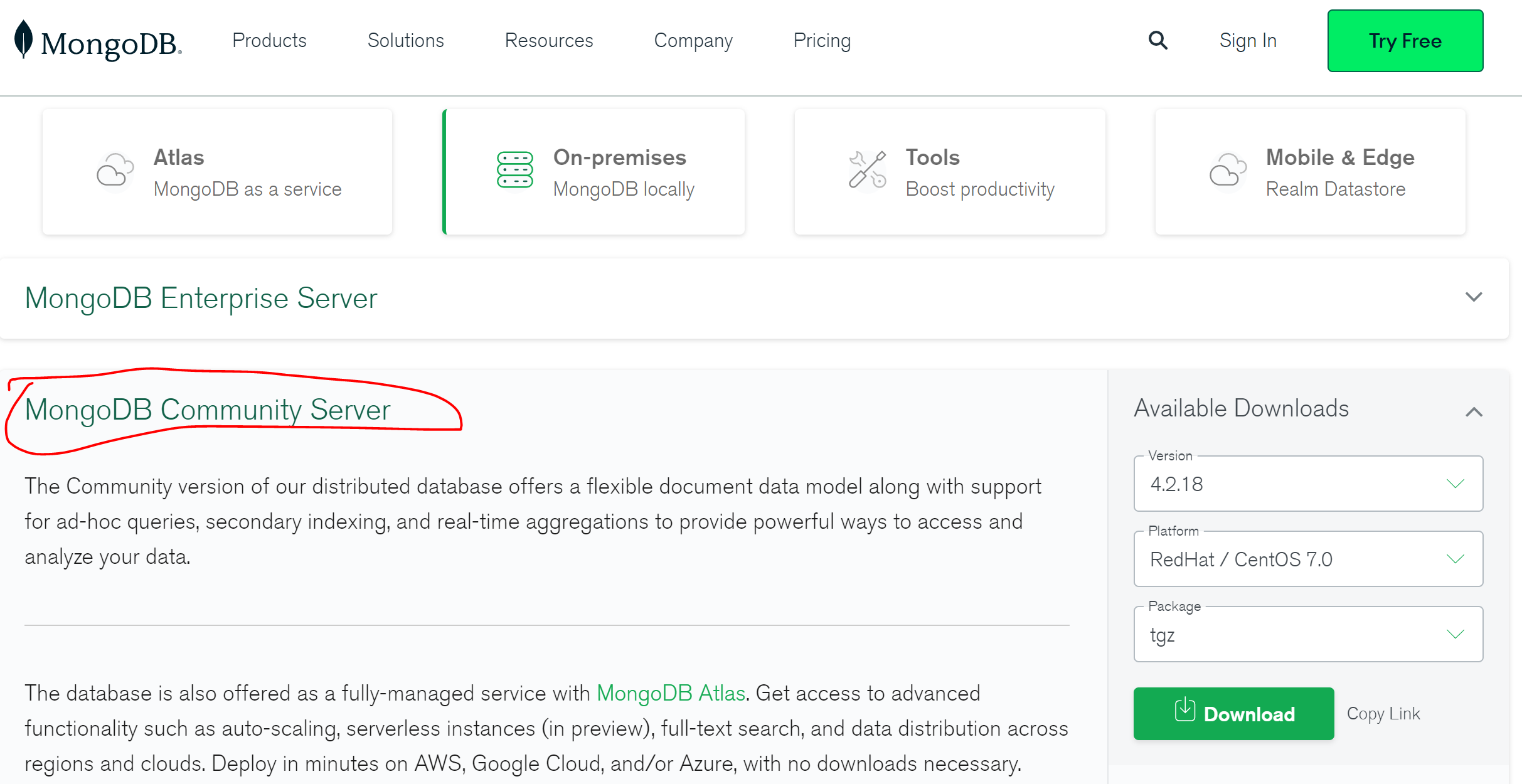This screenshot has width=1522, height=784.
Task: Click the MongoDB leaf logo
Action: [x=23, y=39]
